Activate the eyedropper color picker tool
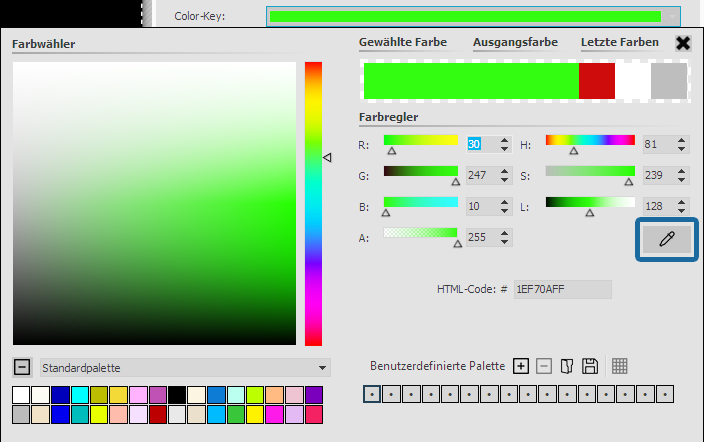This screenshot has height=442, width=704. pyautogui.click(x=667, y=239)
